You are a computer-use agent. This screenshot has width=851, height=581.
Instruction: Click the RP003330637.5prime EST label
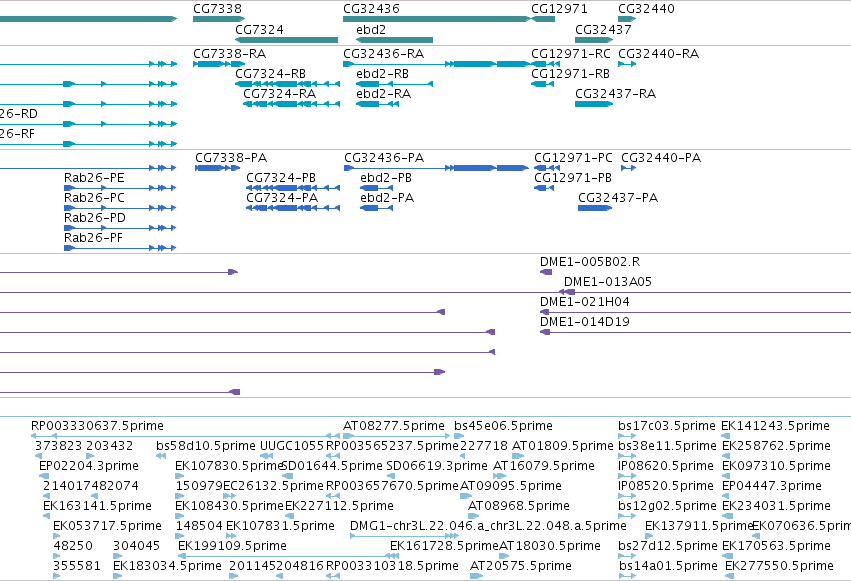[97, 426]
